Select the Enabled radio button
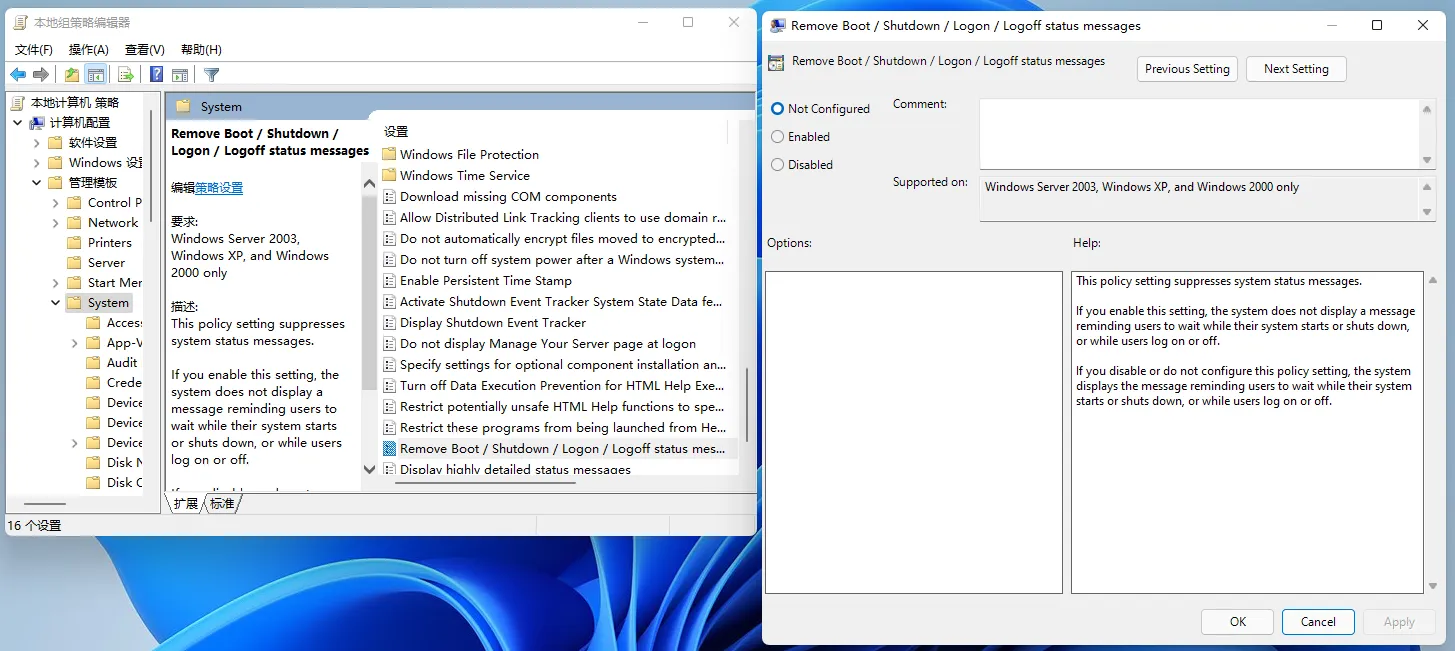Viewport: 1455px width, 651px height. click(778, 137)
